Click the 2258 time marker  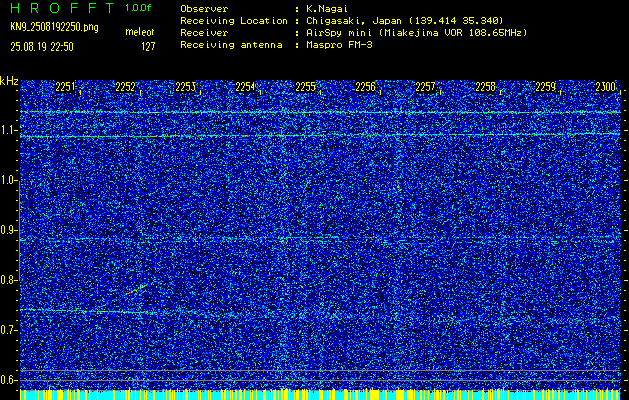coord(485,87)
